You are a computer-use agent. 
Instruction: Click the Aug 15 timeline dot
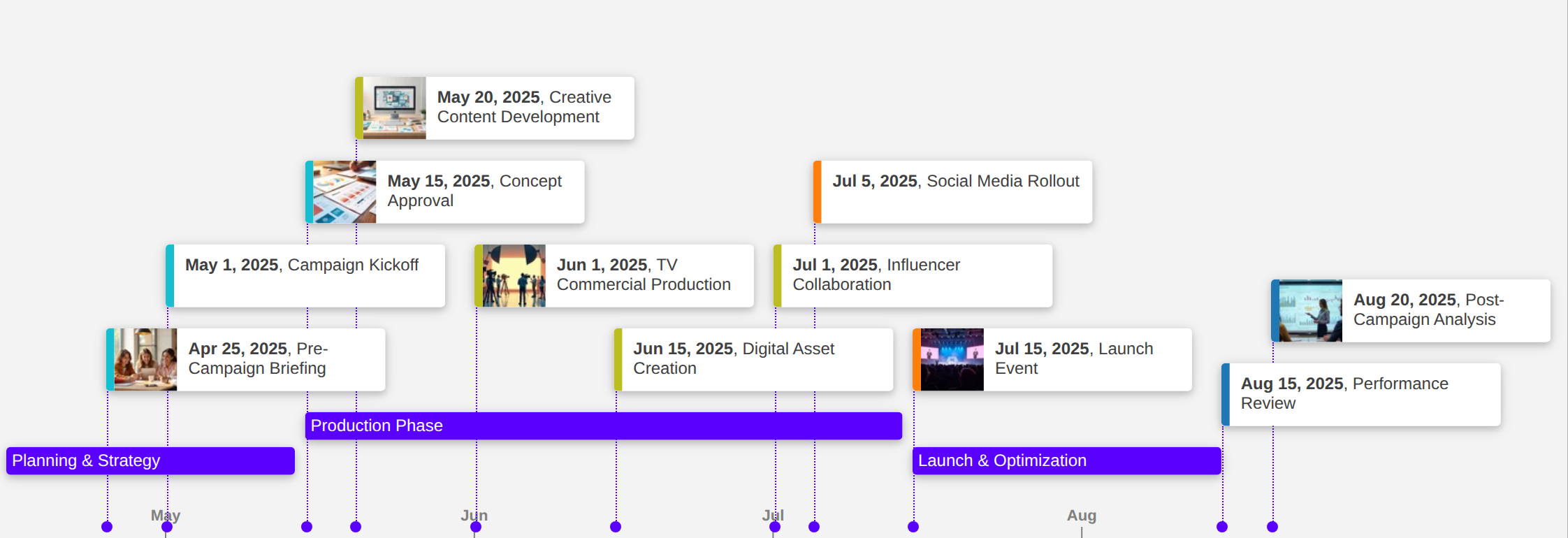click(1222, 527)
